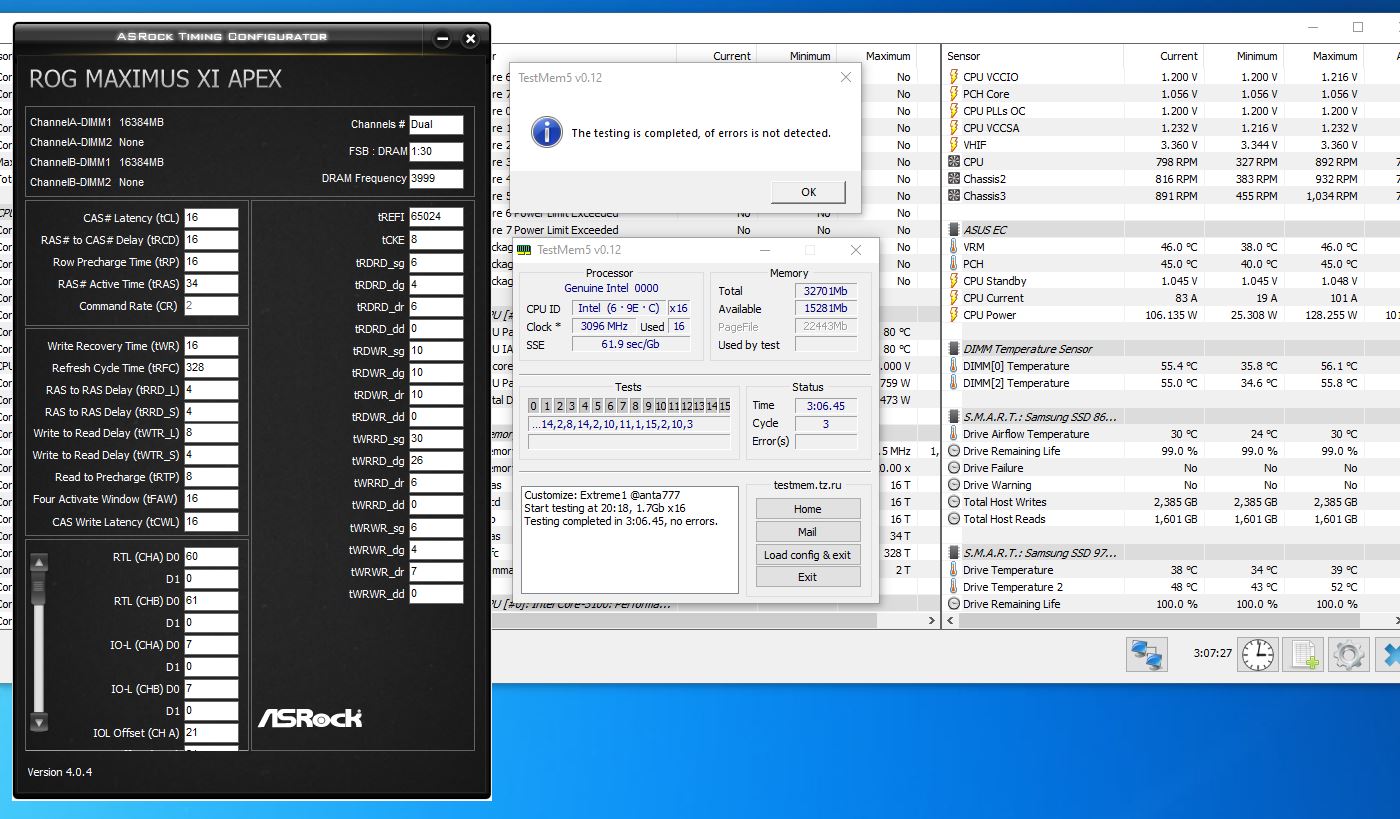Click the lightning icon beside VHIF
Viewport: 1400px width, 819px height.
tap(953, 145)
